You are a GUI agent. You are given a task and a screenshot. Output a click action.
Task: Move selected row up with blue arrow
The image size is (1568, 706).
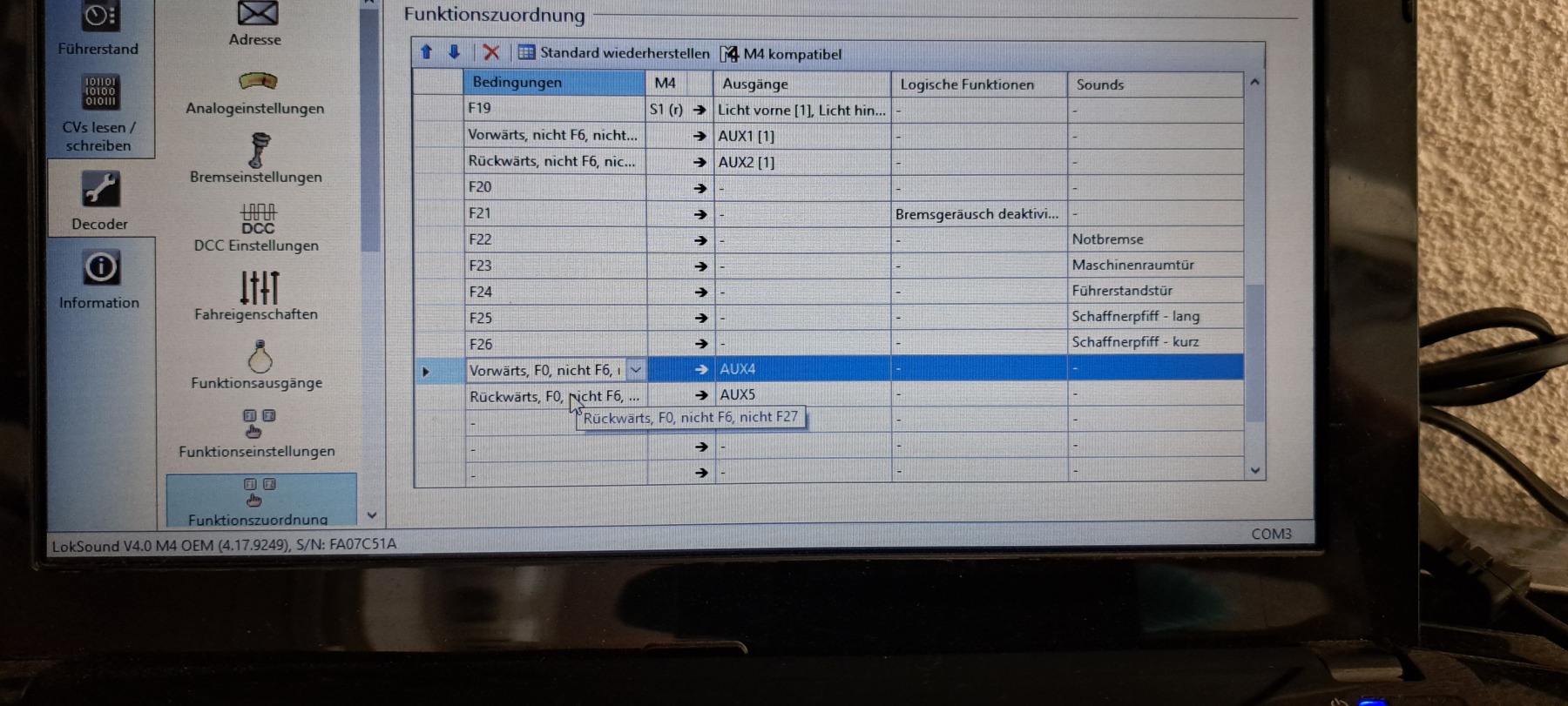pyautogui.click(x=427, y=52)
